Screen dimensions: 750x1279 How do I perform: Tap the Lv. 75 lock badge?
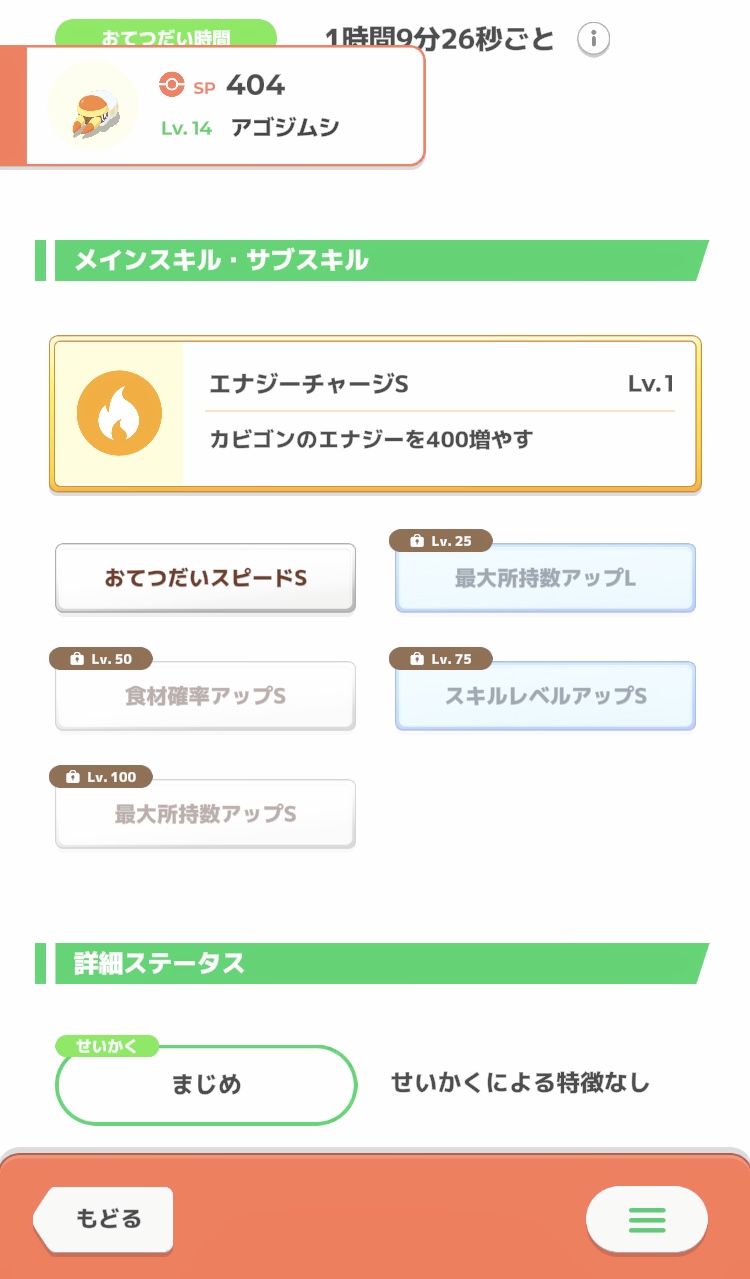(441, 659)
